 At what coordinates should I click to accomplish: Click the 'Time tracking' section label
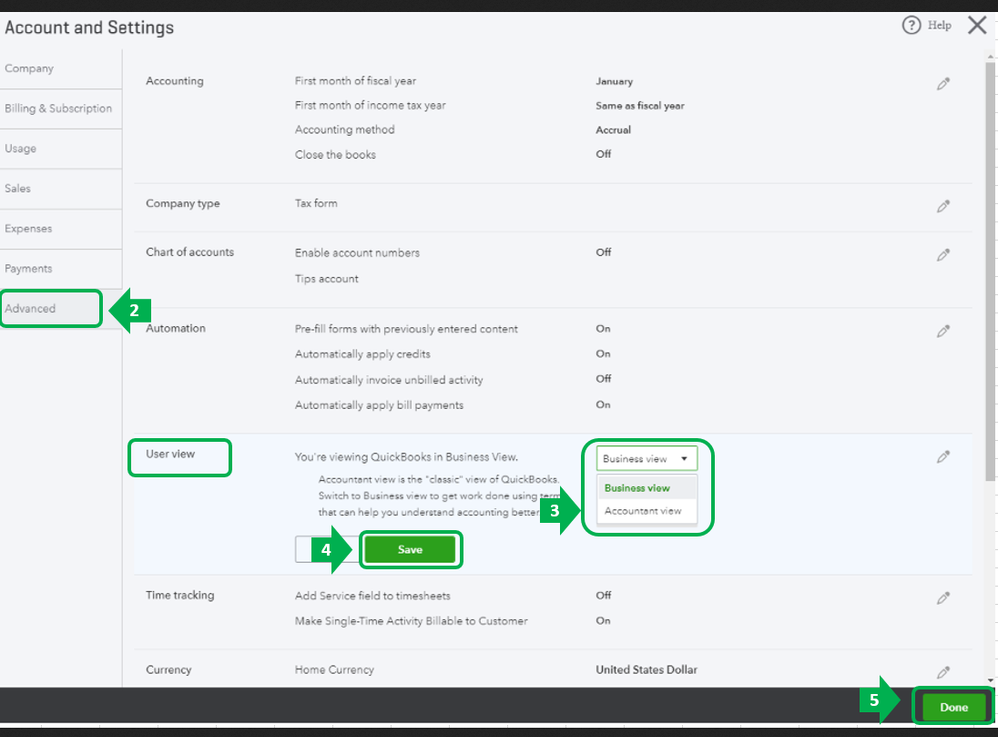[179, 595]
